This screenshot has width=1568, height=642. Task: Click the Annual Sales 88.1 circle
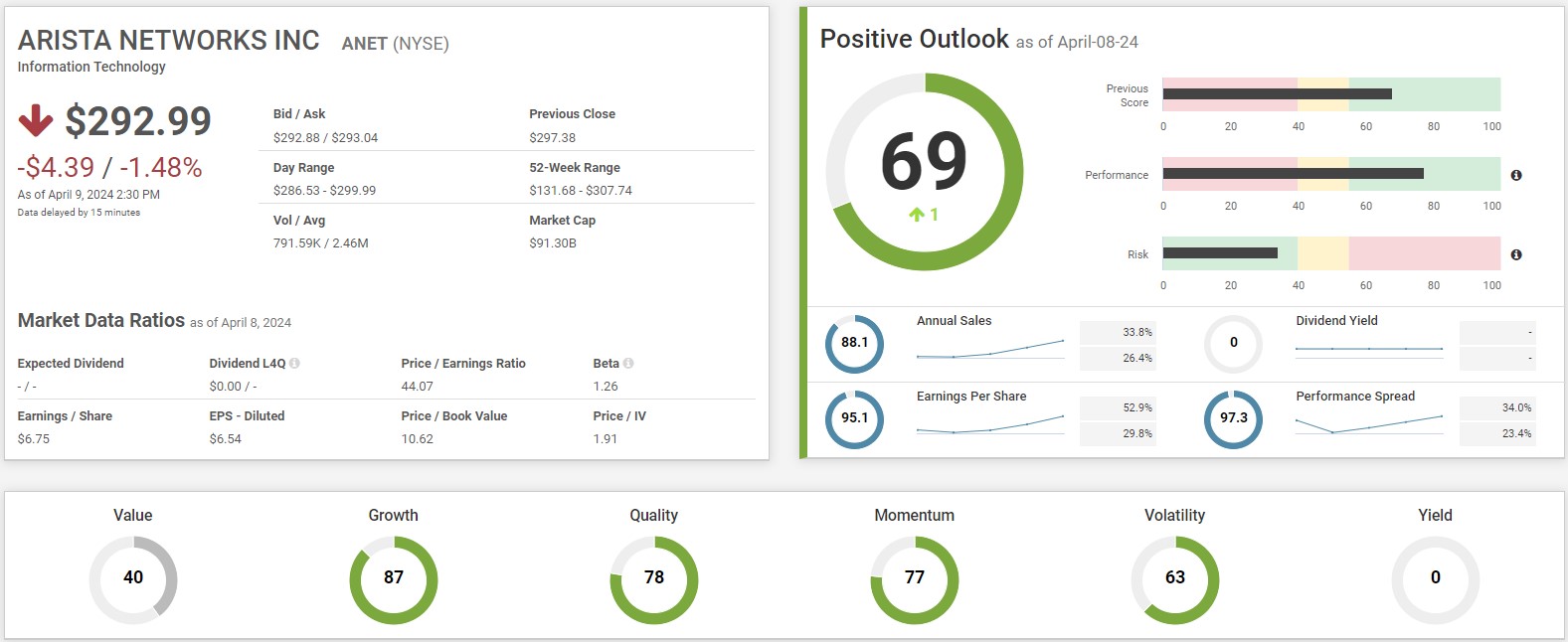[854, 344]
